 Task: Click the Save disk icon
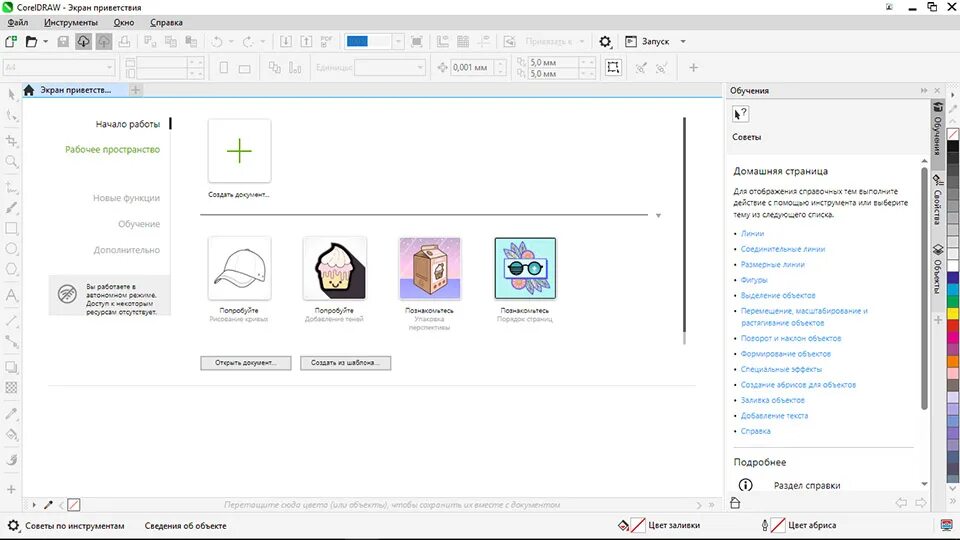click(63, 42)
